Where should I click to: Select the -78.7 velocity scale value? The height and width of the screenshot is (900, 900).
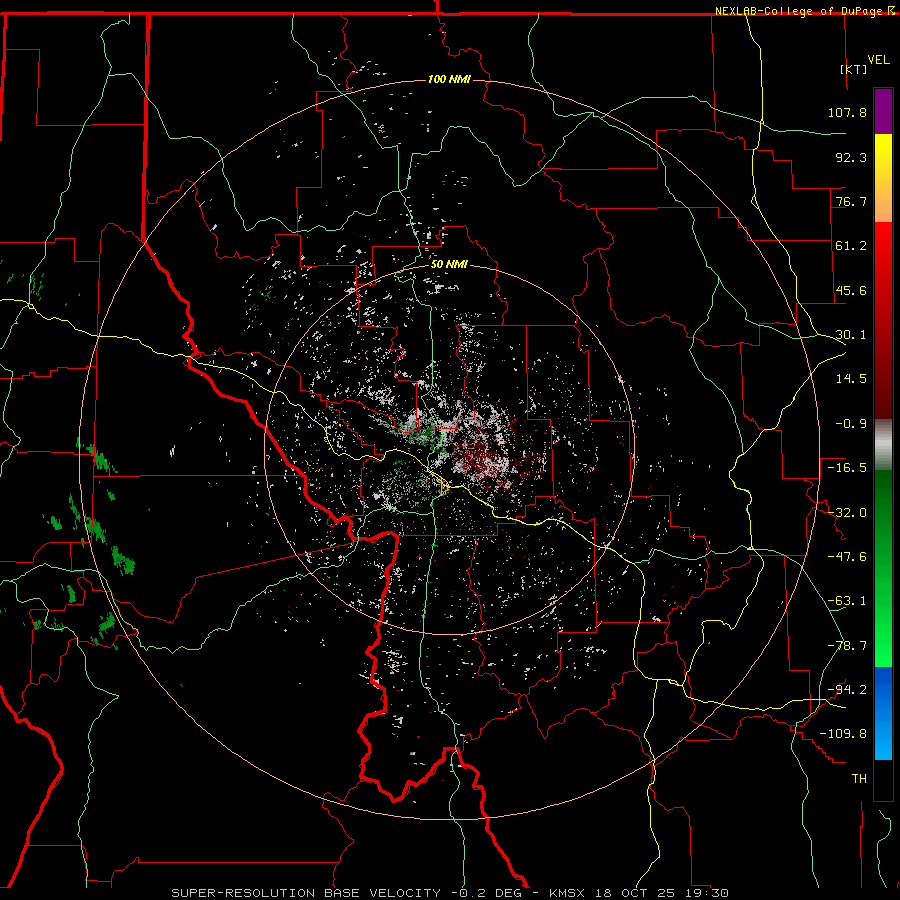847,646
